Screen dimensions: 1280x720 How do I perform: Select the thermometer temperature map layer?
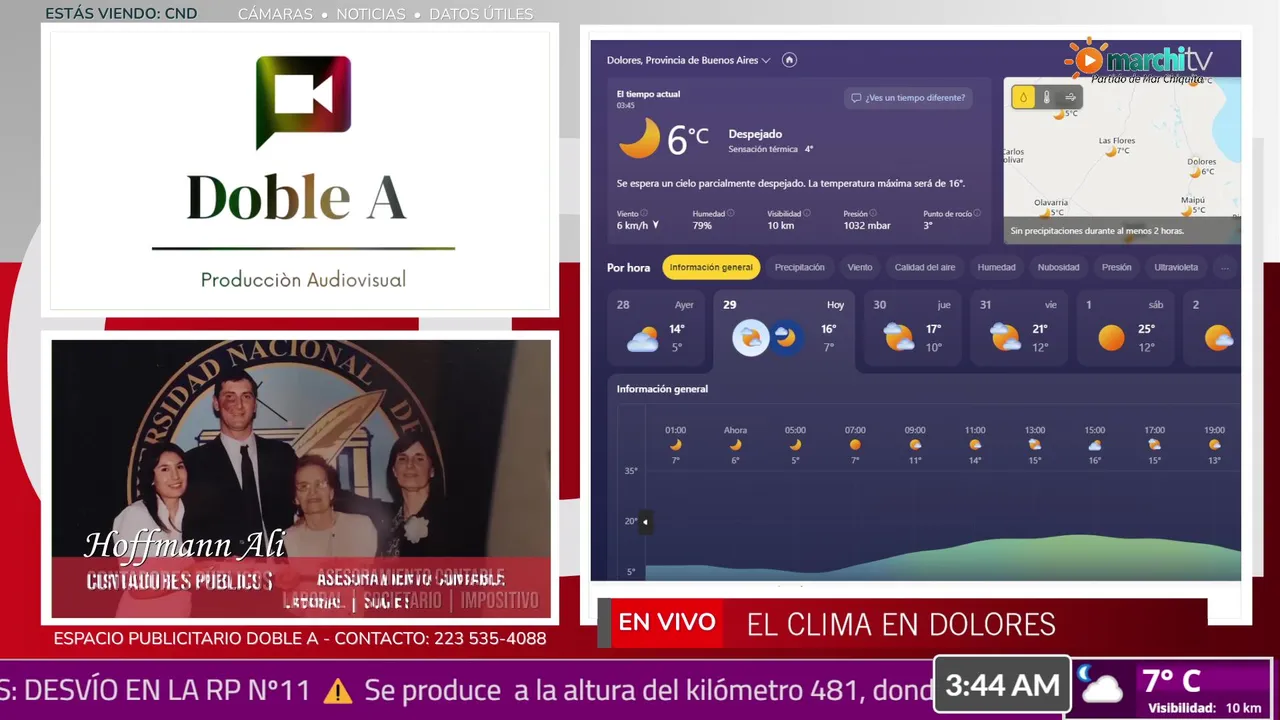click(x=1047, y=97)
